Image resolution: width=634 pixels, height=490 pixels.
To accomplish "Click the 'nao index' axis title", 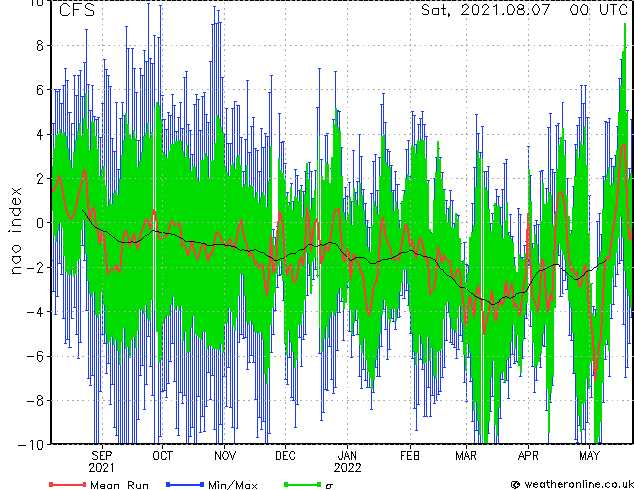I will (x=15, y=230).
